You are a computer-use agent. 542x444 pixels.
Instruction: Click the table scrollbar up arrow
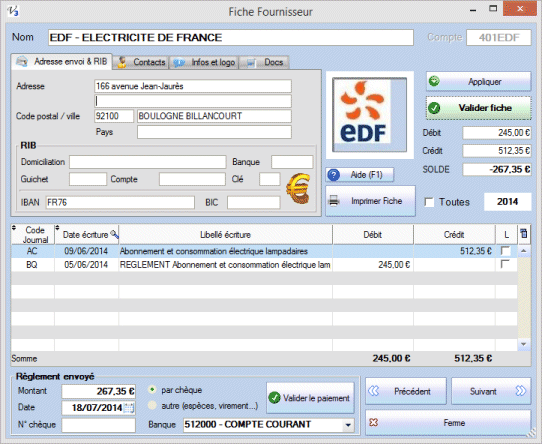coord(524,251)
